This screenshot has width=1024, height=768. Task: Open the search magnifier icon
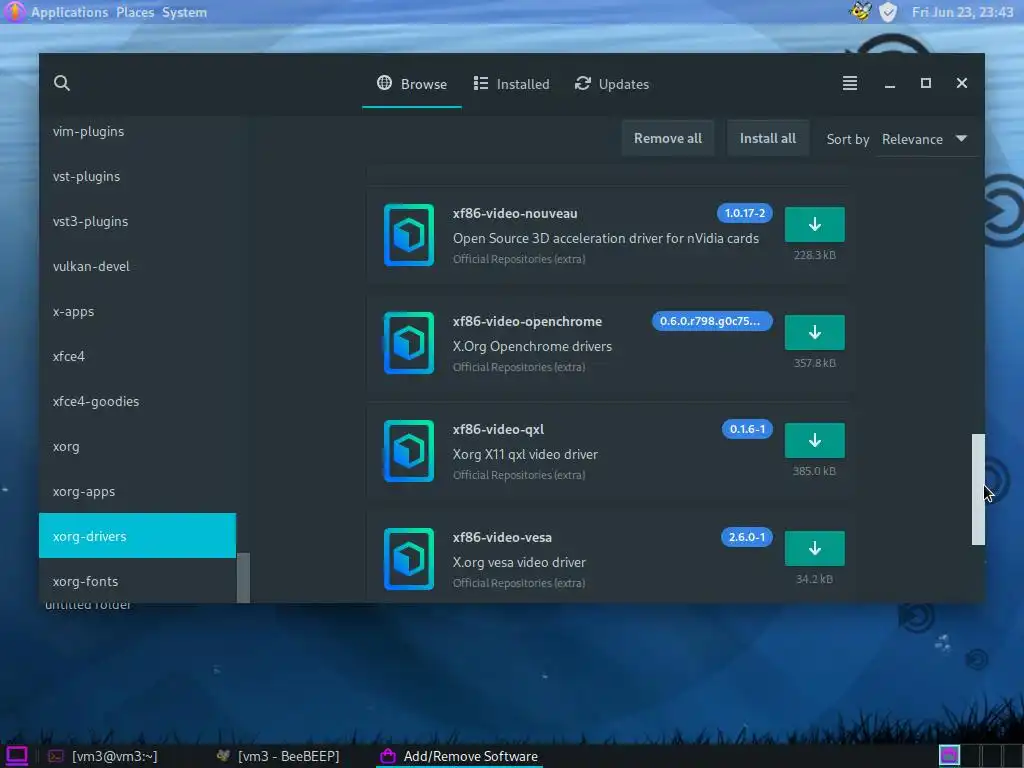pos(61,83)
